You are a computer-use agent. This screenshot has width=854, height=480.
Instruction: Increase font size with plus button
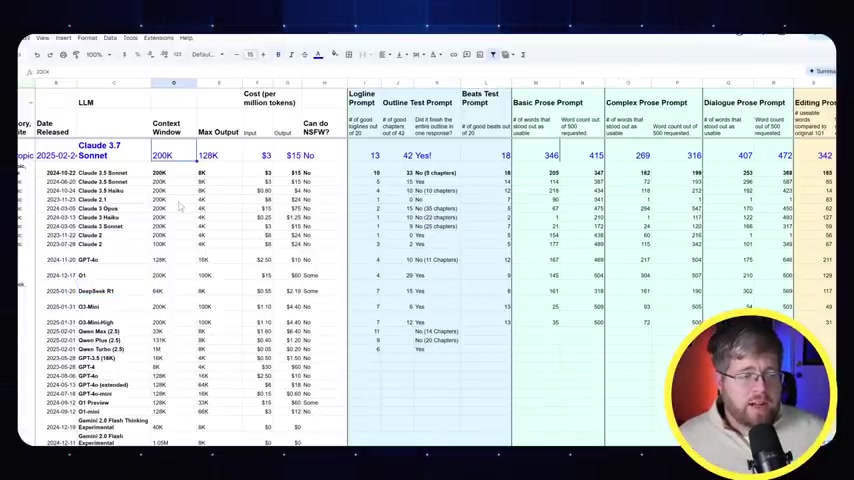pos(264,55)
